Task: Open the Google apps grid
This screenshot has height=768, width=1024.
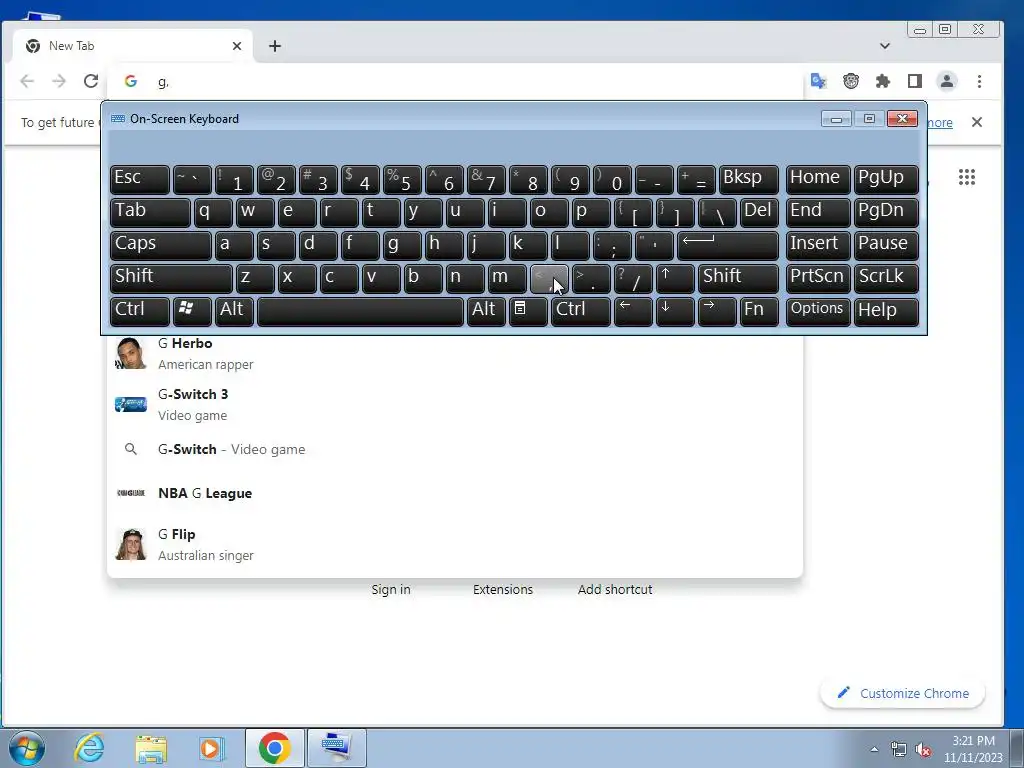Action: [967, 177]
